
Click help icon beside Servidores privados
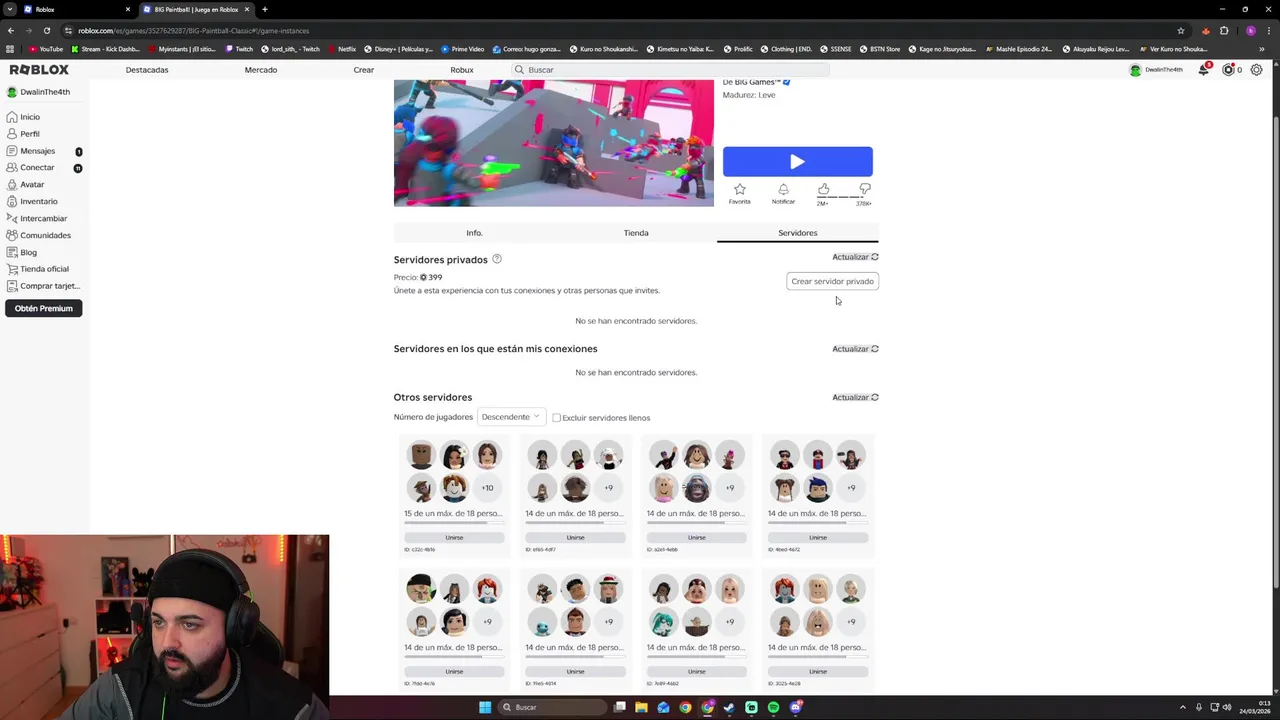[x=497, y=259]
